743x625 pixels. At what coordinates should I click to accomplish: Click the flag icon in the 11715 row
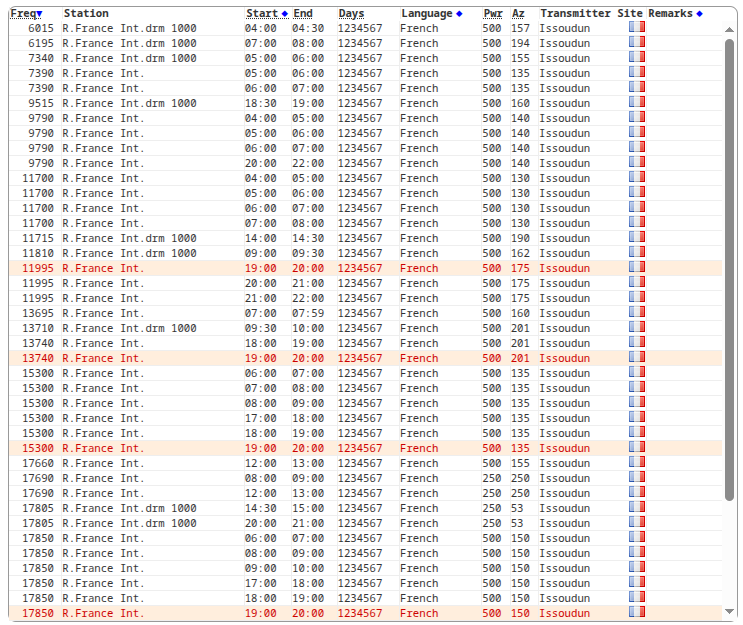pyautogui.click(x=637, y=237)
